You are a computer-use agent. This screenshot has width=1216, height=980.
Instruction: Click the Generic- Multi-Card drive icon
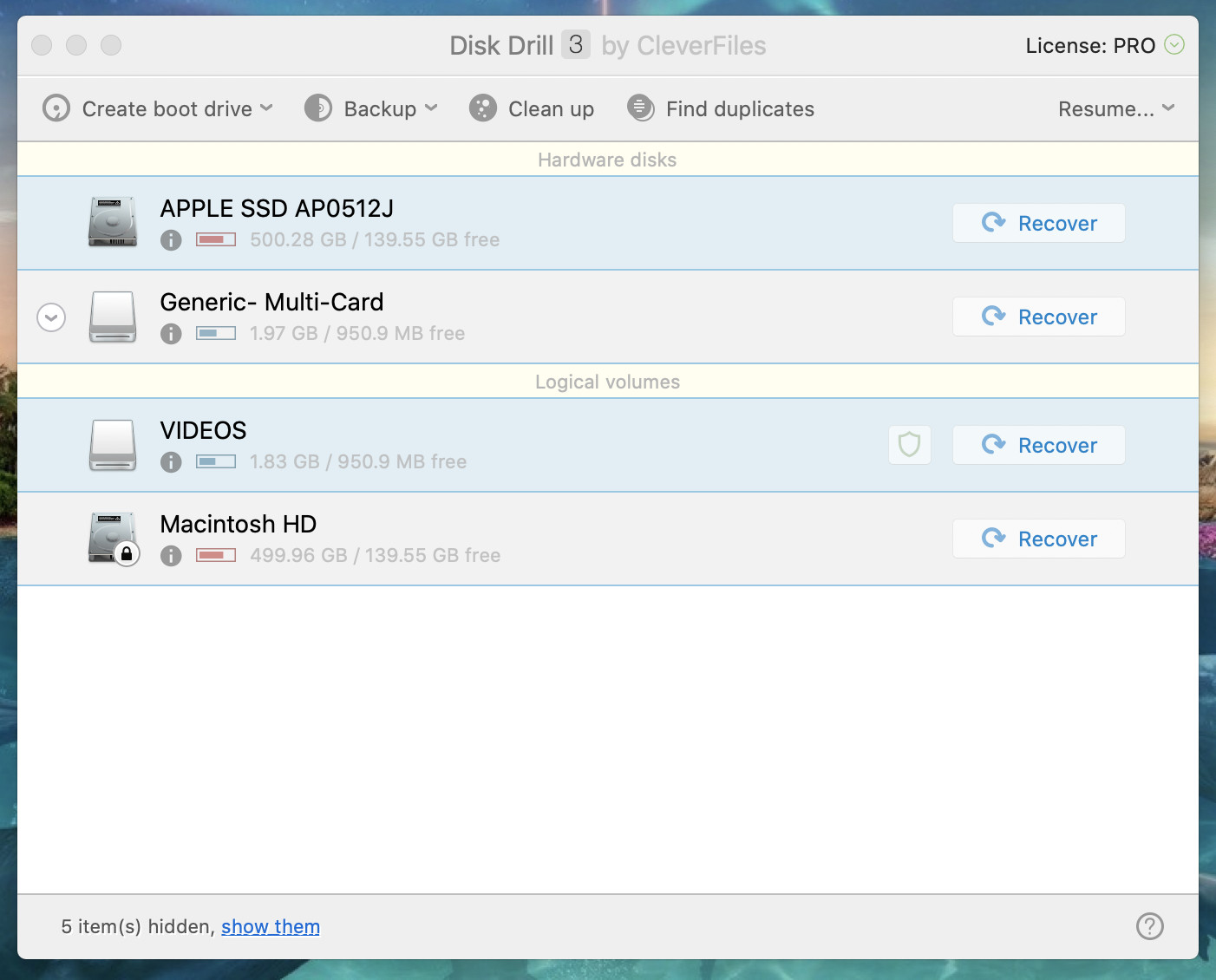(x=113, y=317)
